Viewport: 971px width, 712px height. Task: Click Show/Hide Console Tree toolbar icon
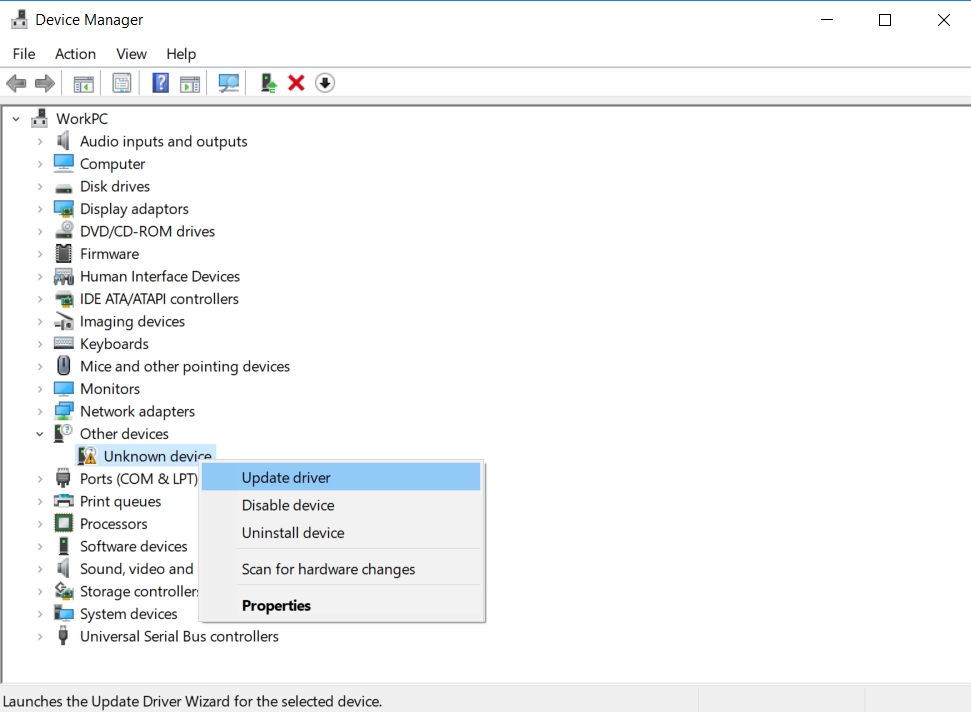tap(84, 83)
